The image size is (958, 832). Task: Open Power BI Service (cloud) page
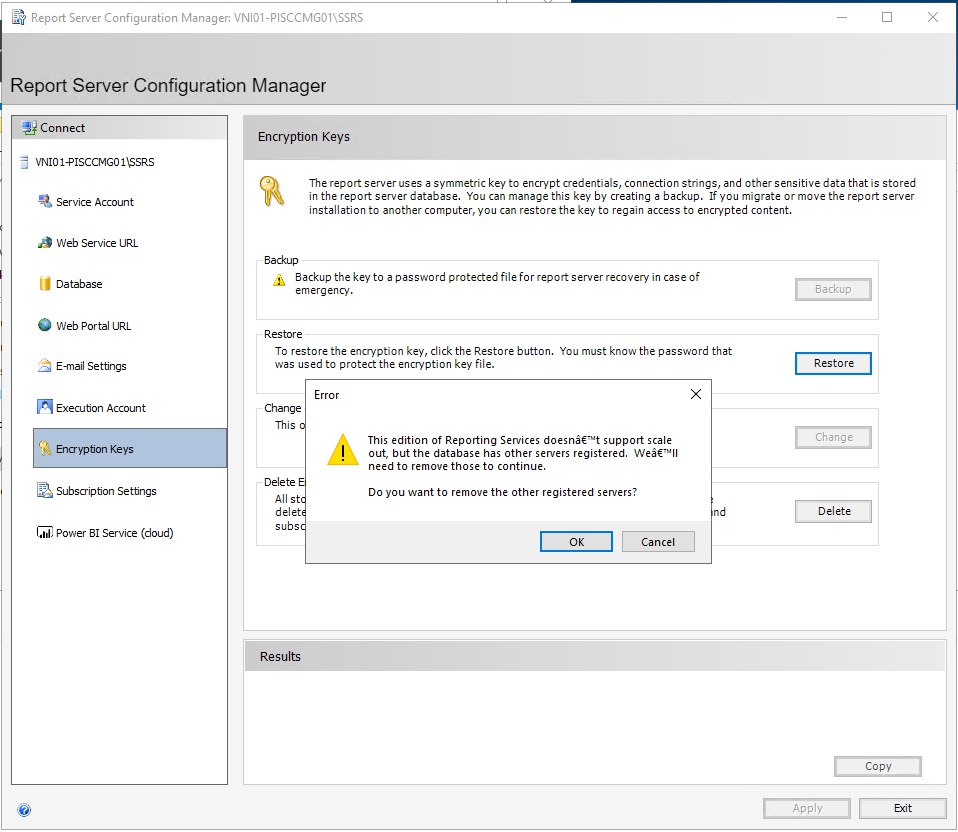[x=115, y=533]
